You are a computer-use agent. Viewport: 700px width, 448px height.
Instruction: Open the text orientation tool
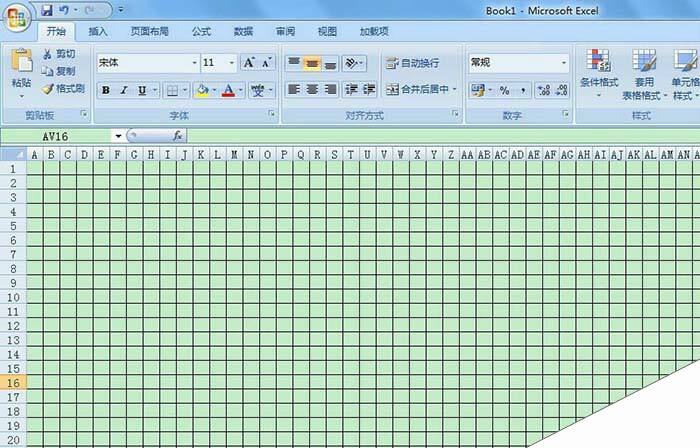[x=352, y=63]
